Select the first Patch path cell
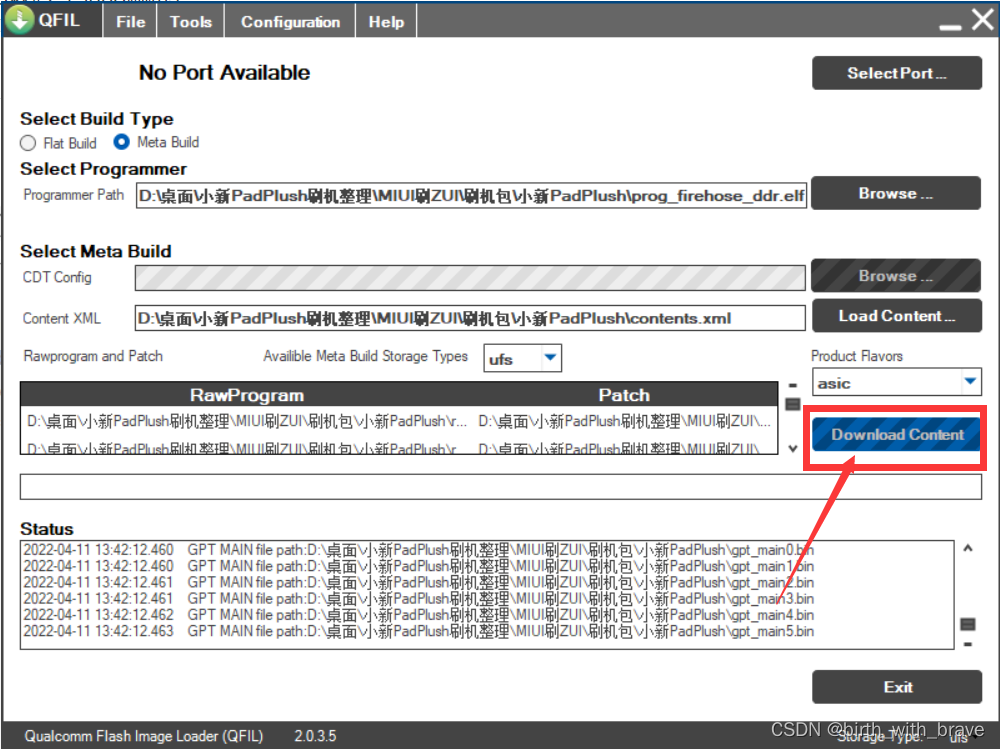1000x749 pixels. (625, 421)
